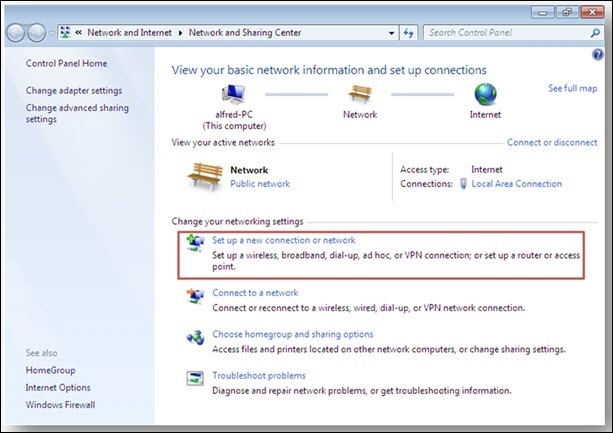
Task: Click the large bench icon under active networks
Action: [204, 177]
